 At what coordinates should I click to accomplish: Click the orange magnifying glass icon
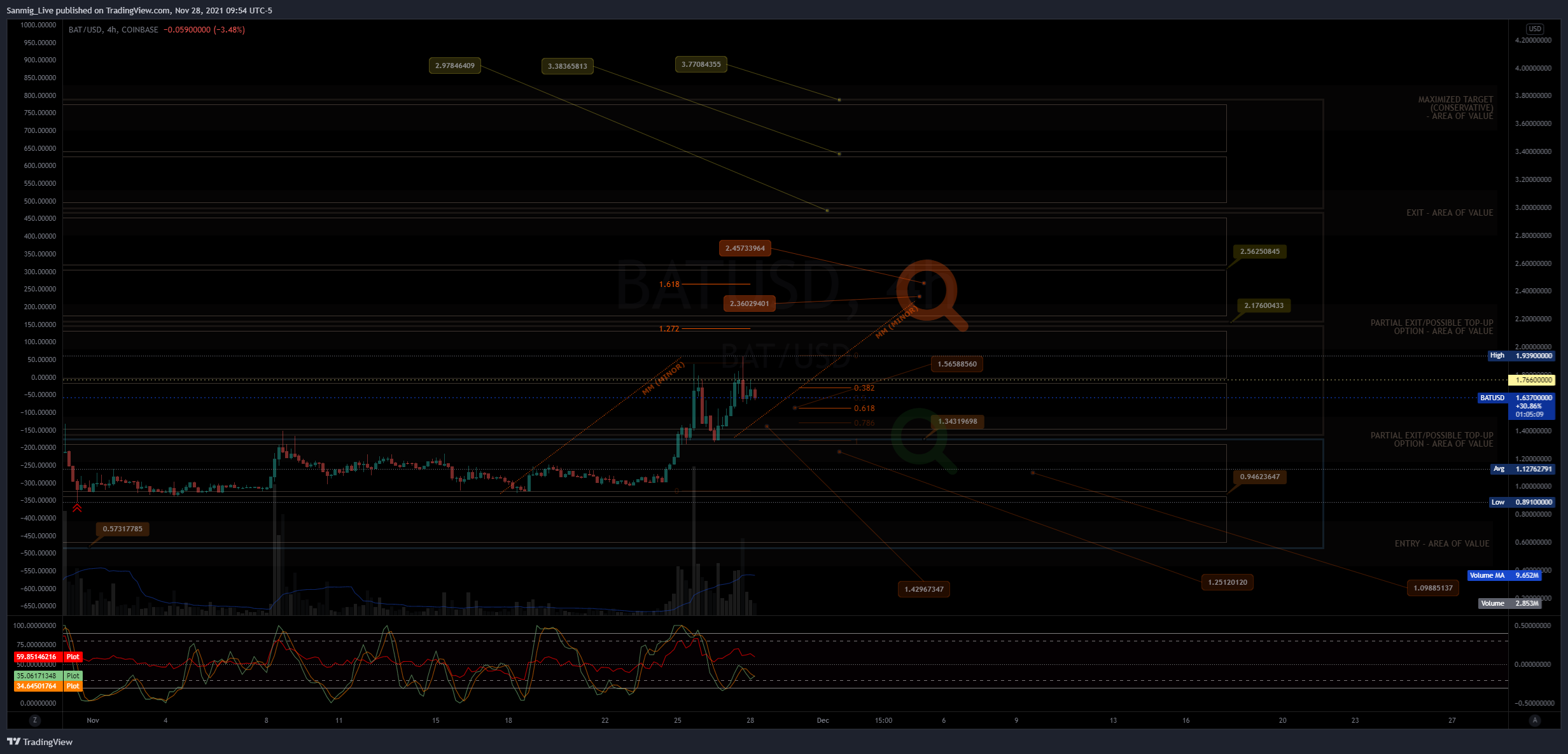coord(931,295)
